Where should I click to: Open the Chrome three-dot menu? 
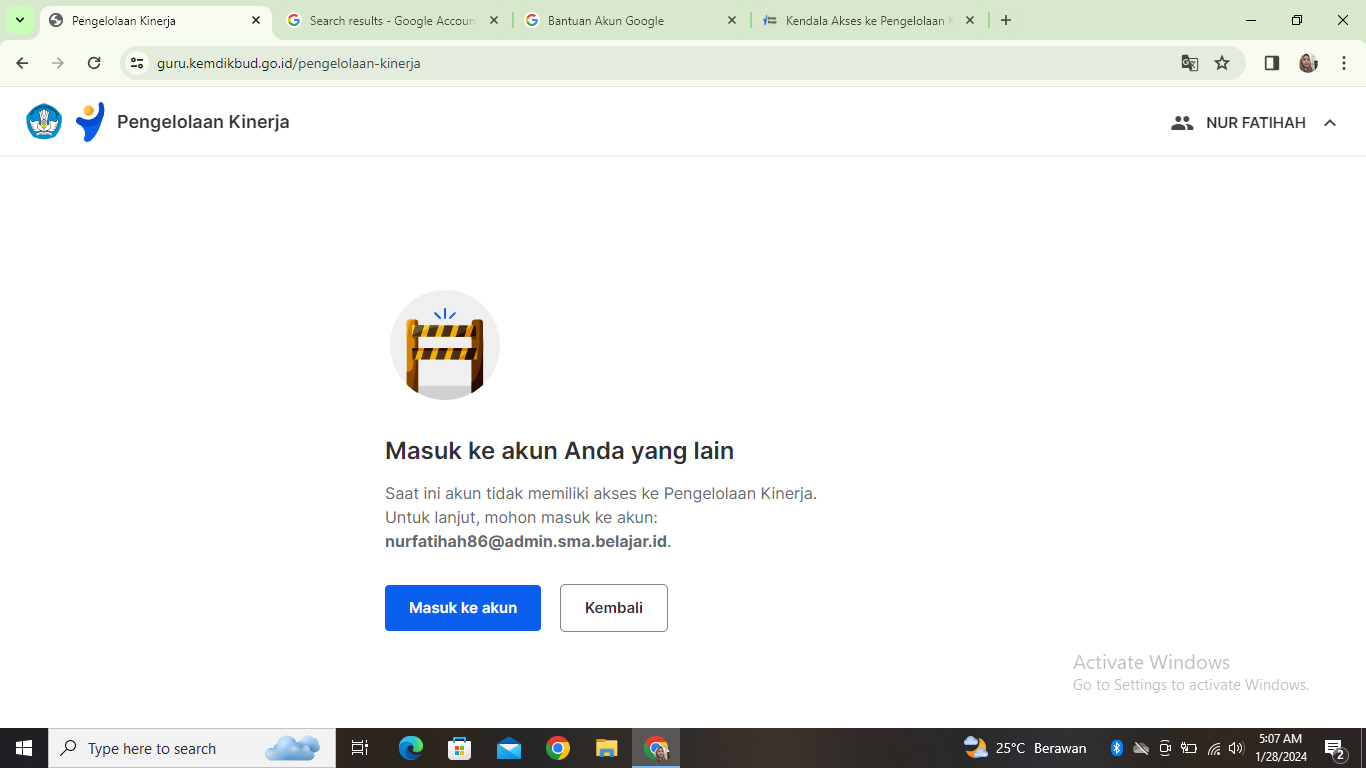tap(1344, 63)
